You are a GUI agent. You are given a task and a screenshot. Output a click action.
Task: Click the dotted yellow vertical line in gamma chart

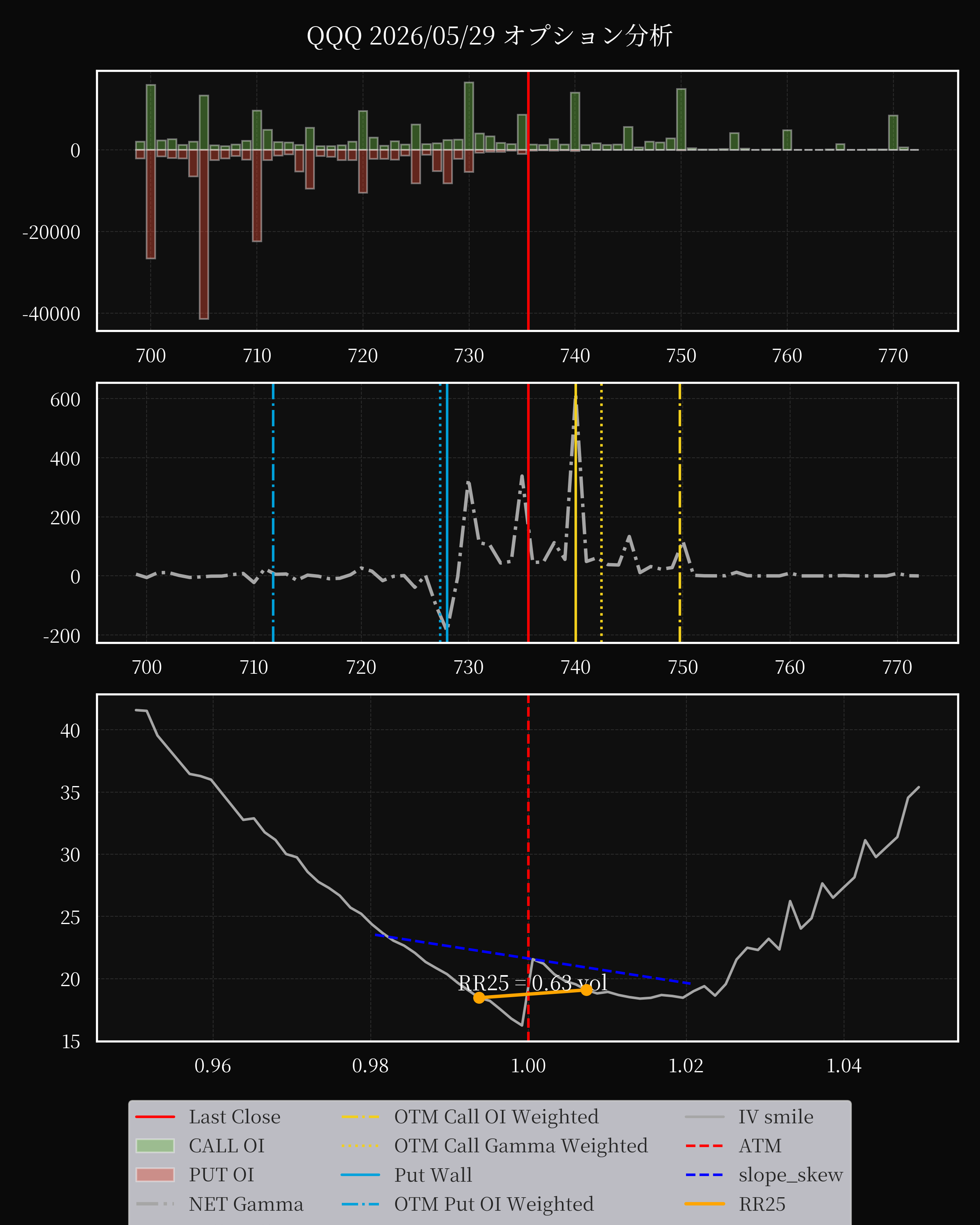[601, 512]
